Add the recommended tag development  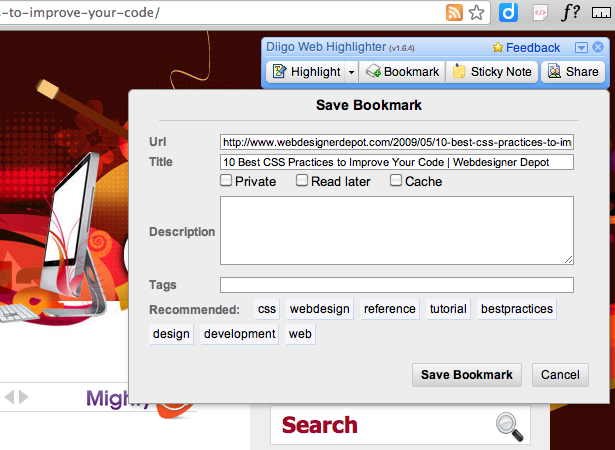point(239,334)
